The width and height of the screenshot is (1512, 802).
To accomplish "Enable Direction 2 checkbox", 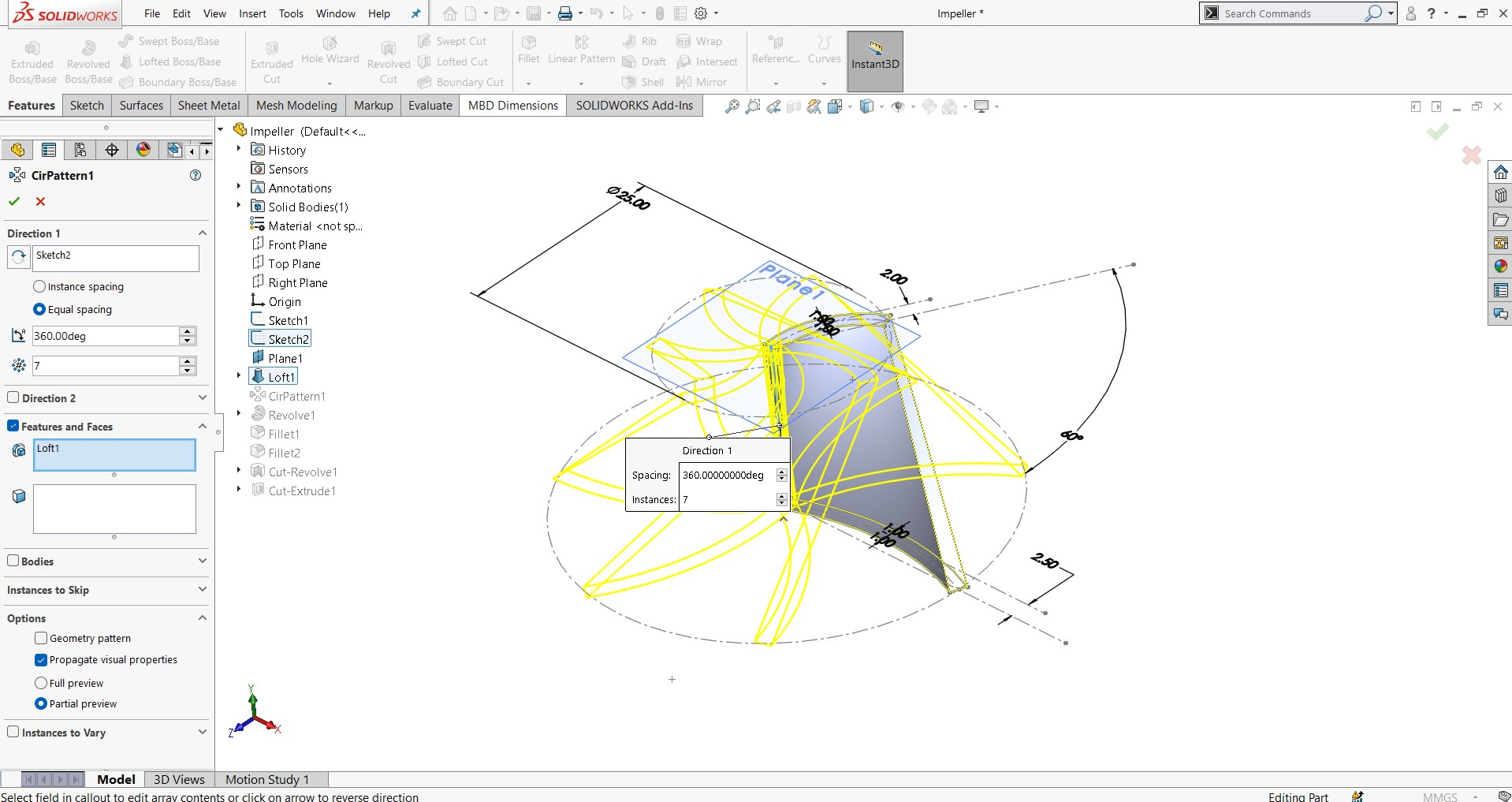I will 13,397.
